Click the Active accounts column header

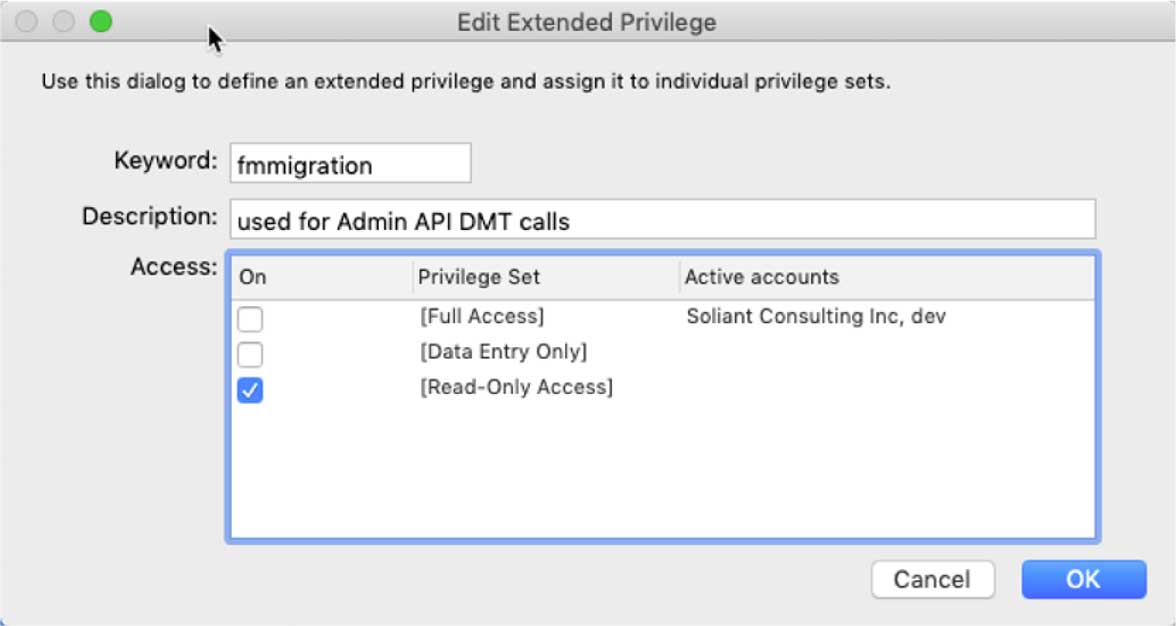pyautogui.click(x=762, y=277)
